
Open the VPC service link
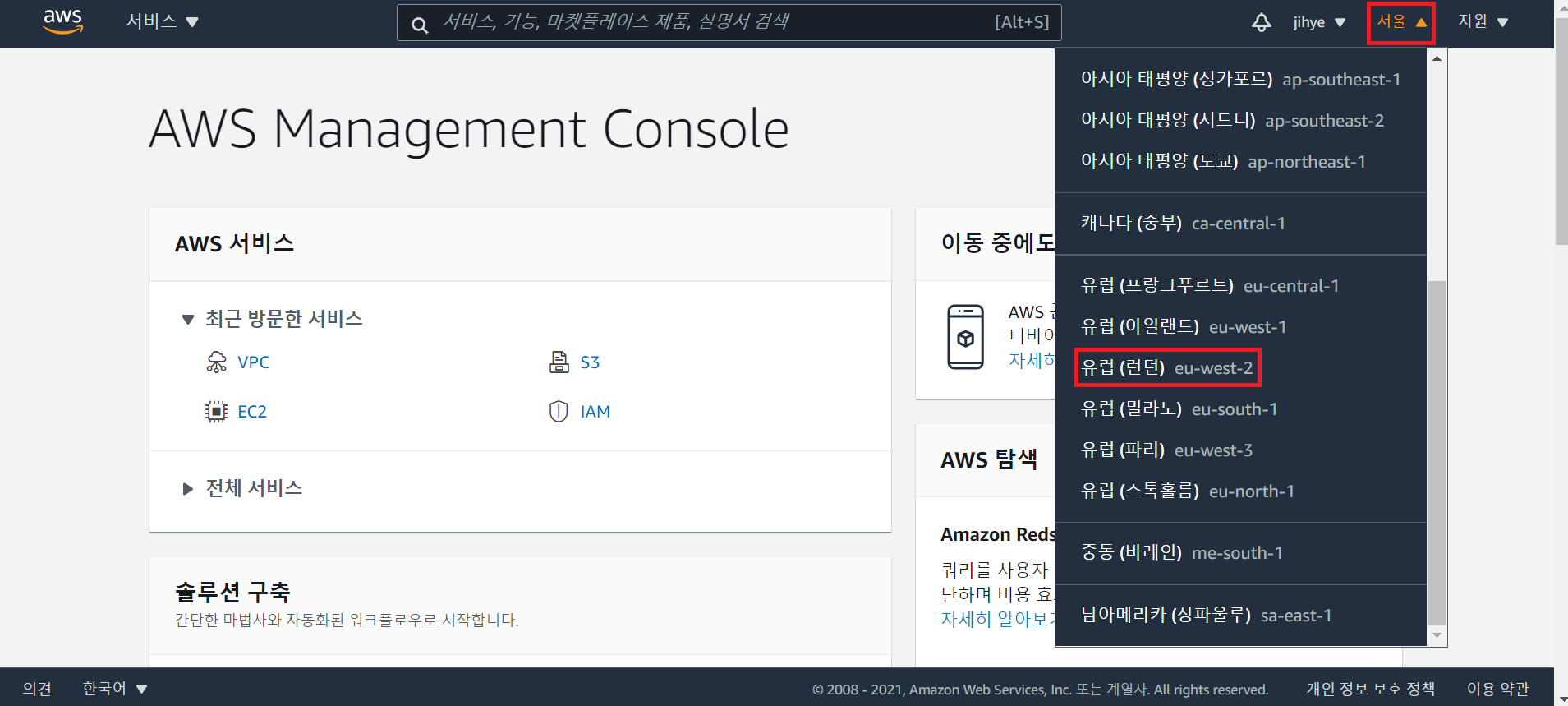click(x=253, y=362)
